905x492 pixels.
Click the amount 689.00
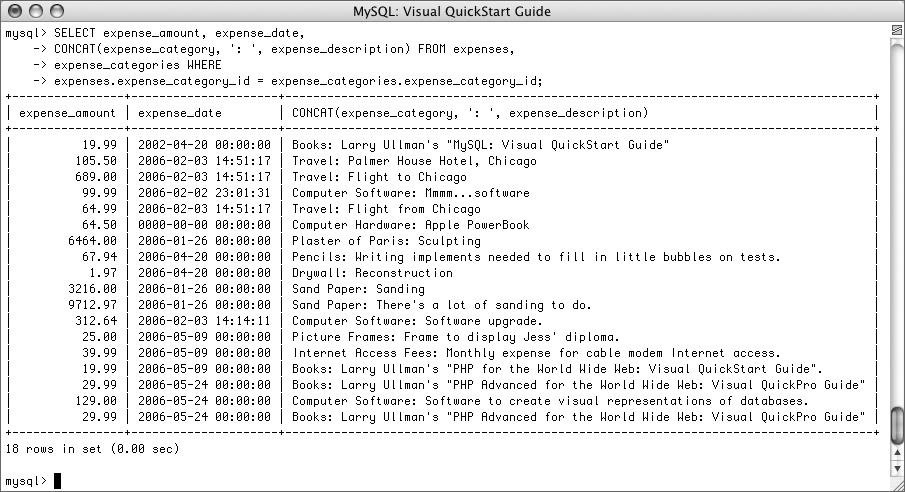pyautogui.click(x=96, y=177)
